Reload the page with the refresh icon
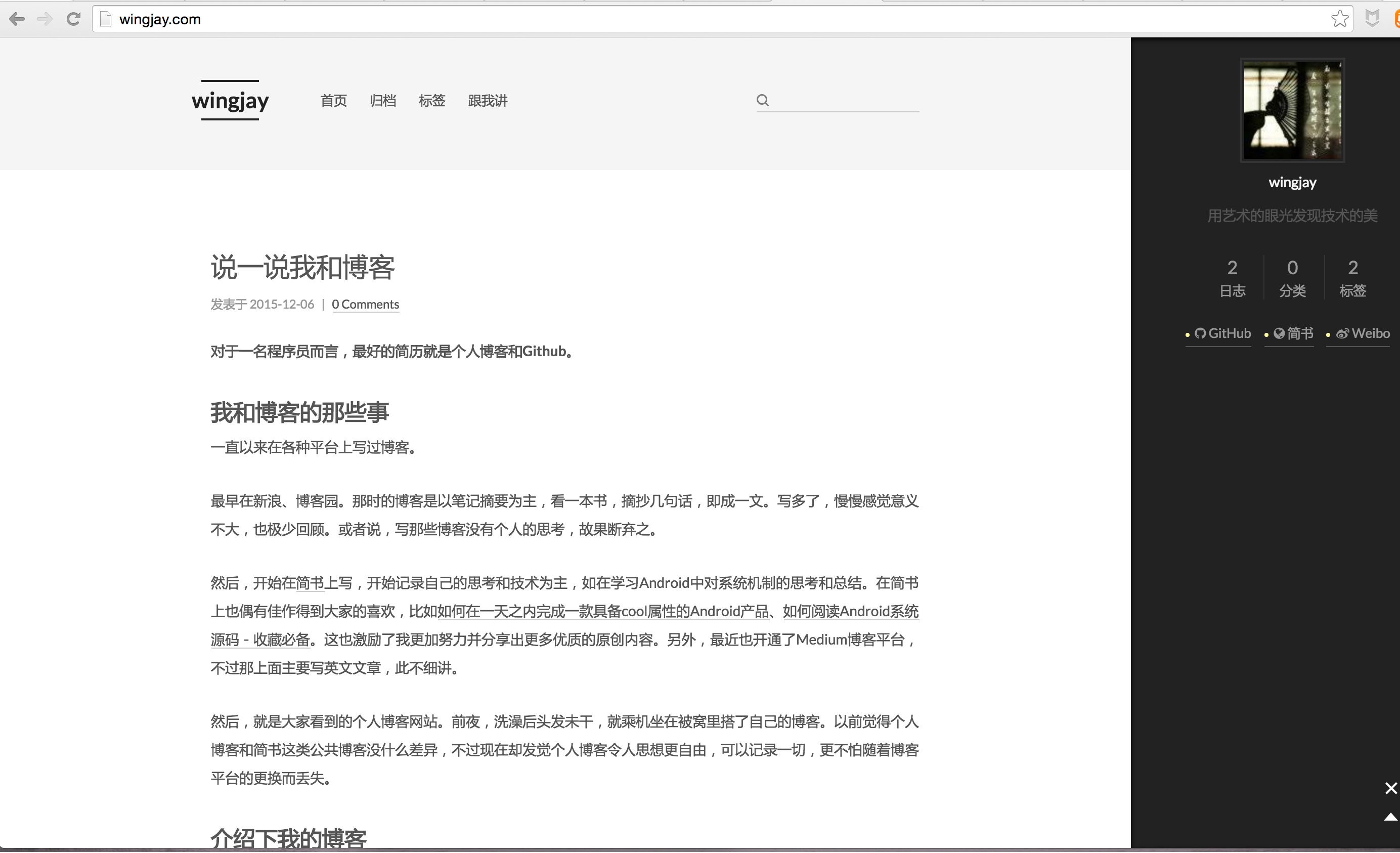 tap(73, 19)
